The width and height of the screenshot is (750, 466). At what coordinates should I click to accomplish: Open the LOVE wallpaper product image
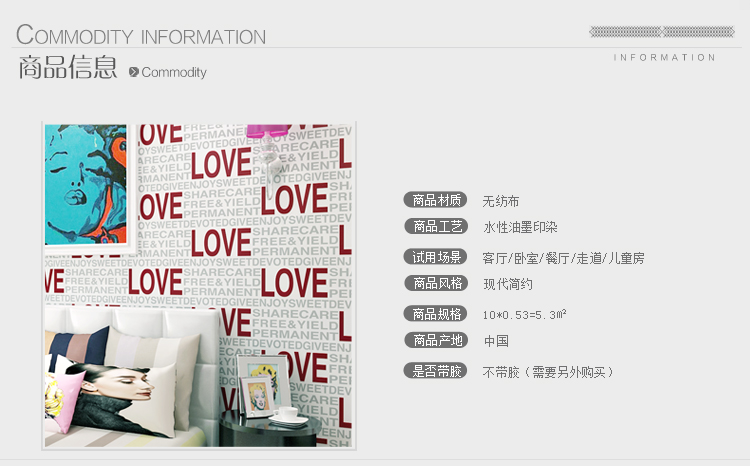pos(199,286)
